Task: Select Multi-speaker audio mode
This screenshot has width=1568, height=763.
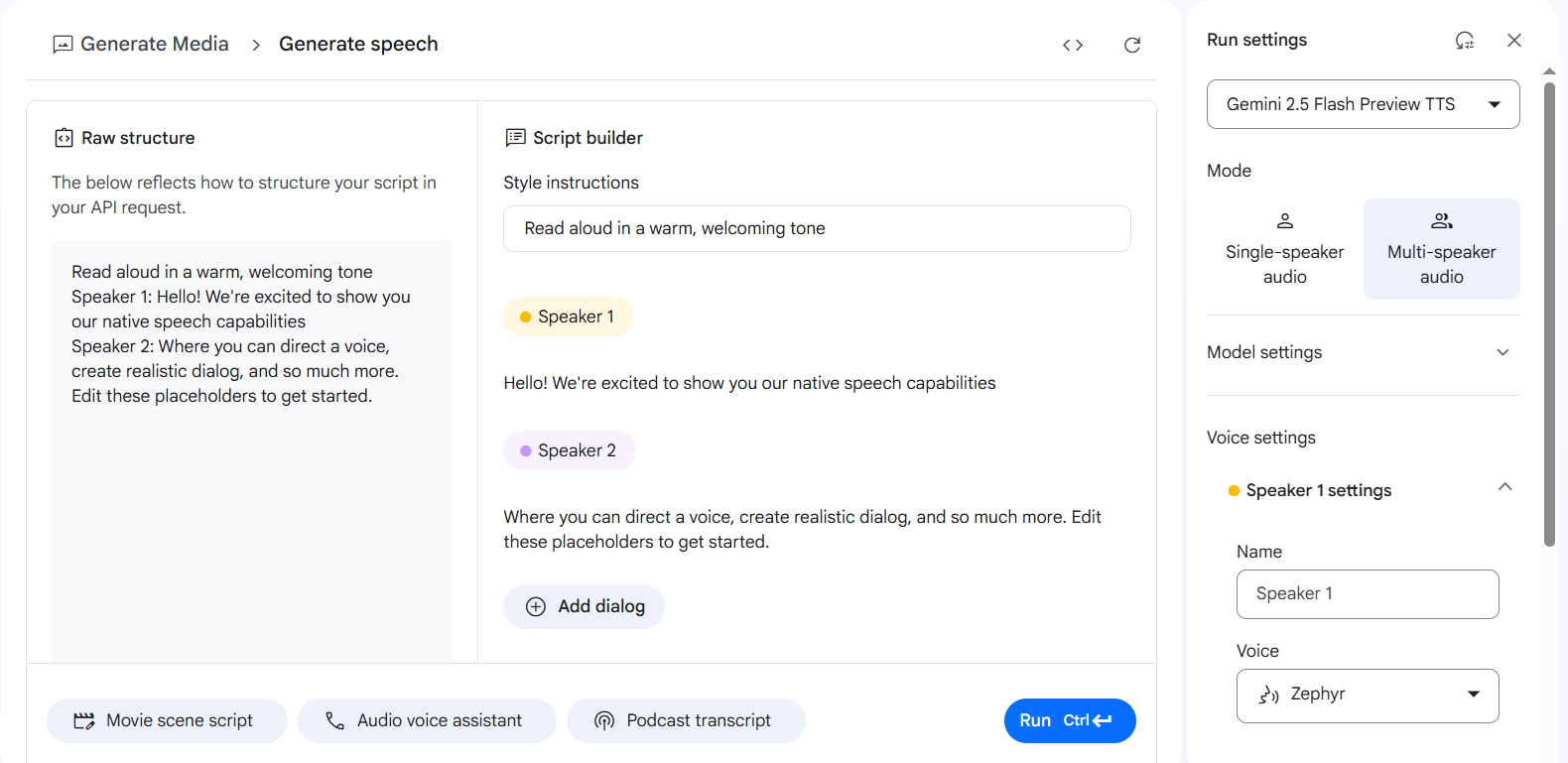Action: 1441,249
